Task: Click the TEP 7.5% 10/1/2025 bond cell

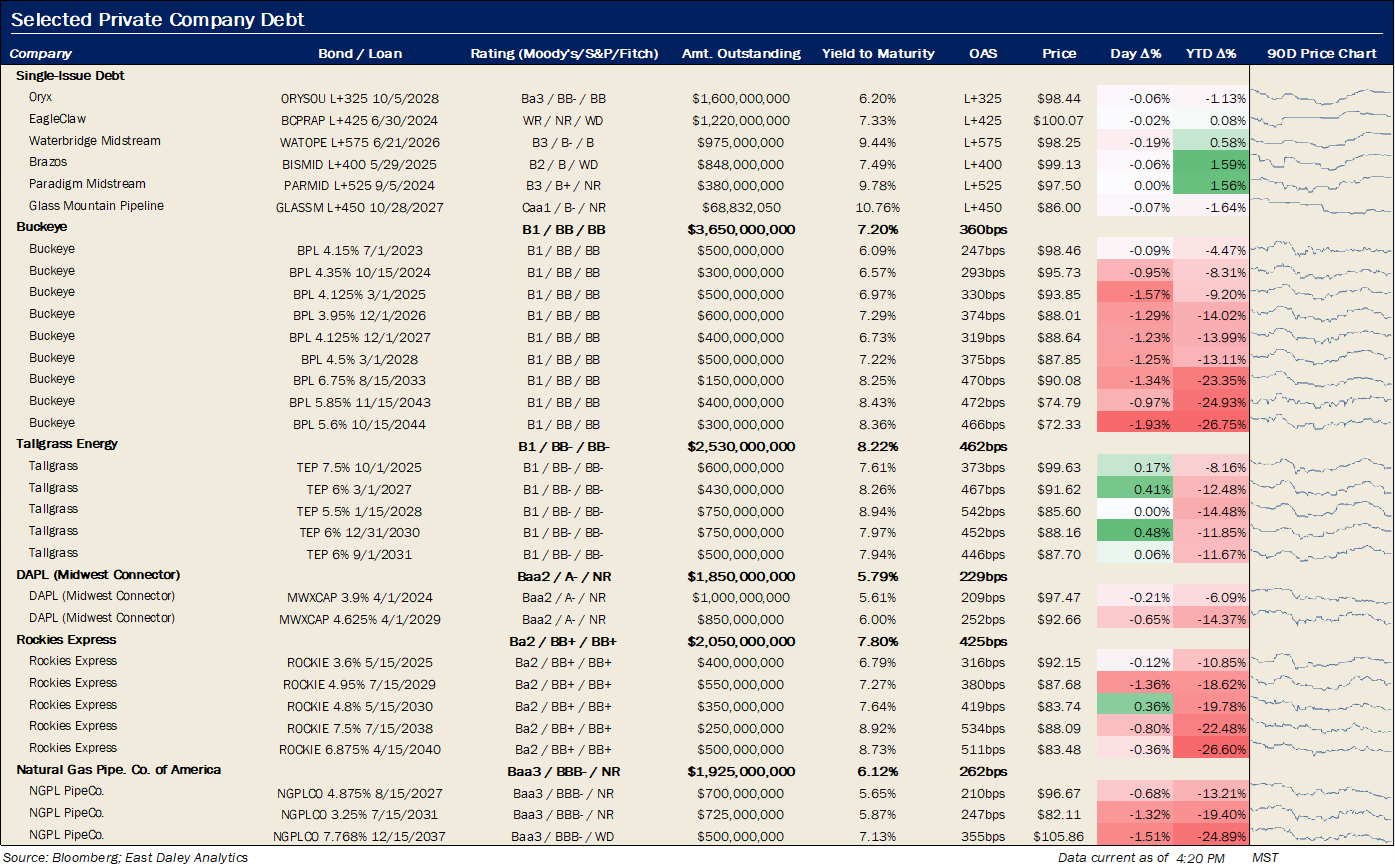Action: [x=360, y=467]
